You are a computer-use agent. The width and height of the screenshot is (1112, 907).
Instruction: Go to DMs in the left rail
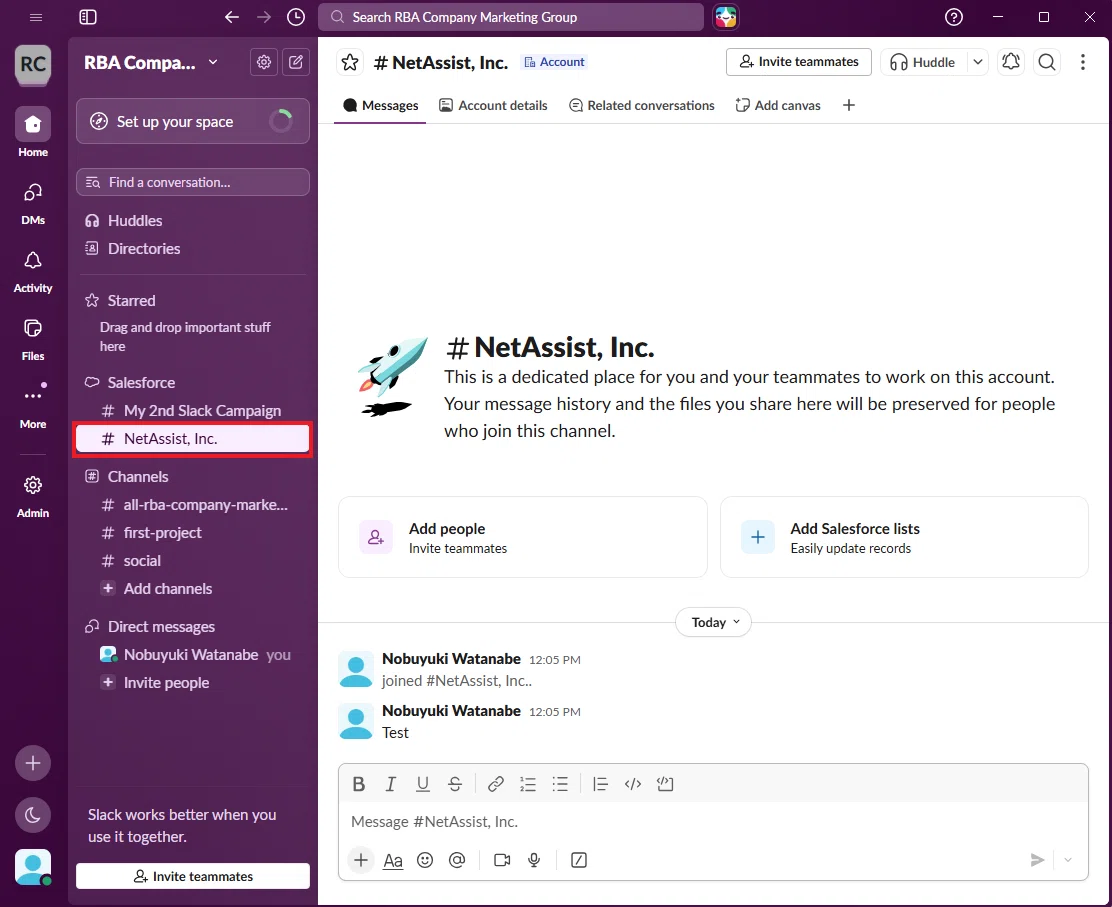click(33, 204)
